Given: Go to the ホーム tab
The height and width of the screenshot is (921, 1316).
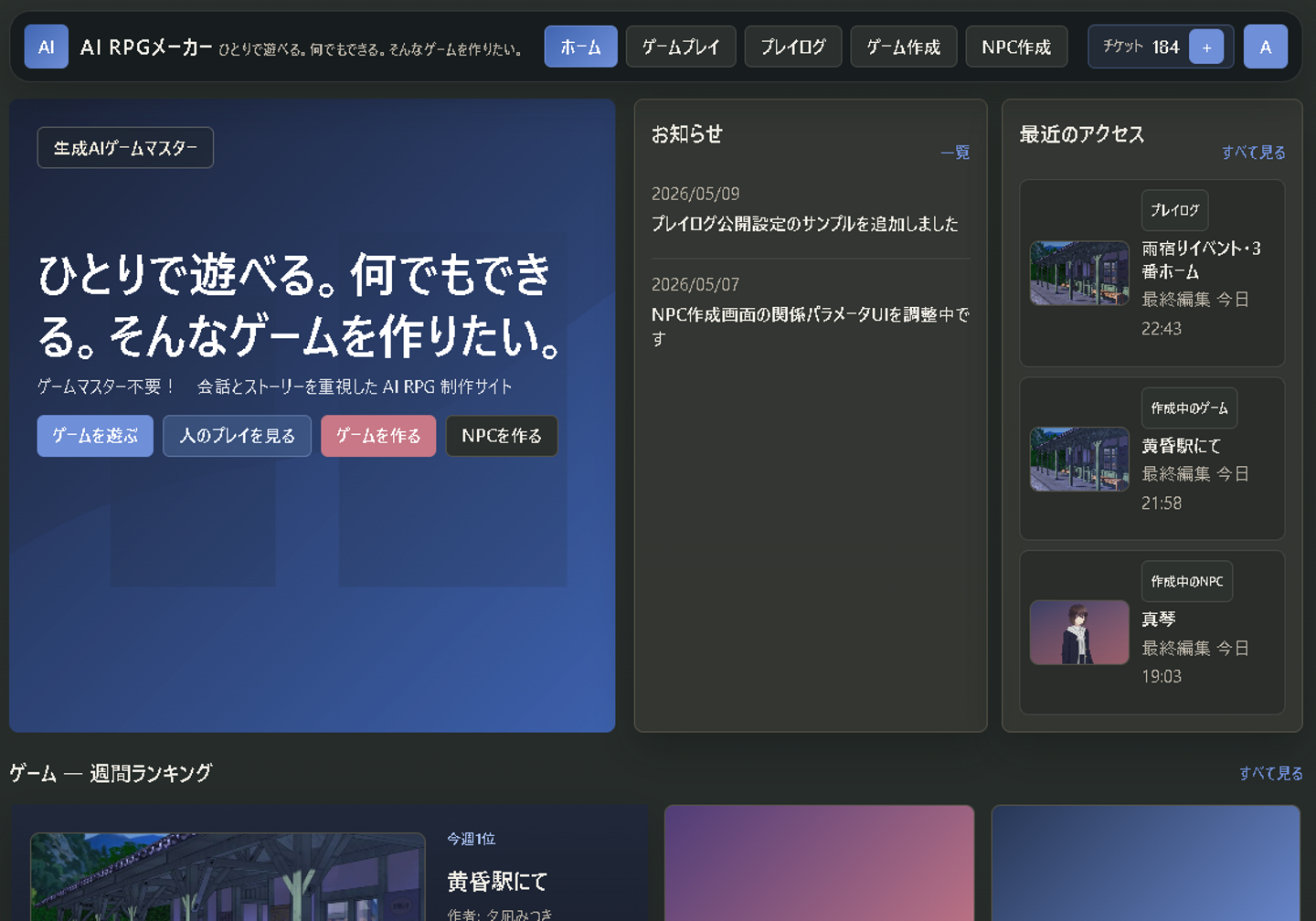Looking at the screenshot, I should click(581, 47).
